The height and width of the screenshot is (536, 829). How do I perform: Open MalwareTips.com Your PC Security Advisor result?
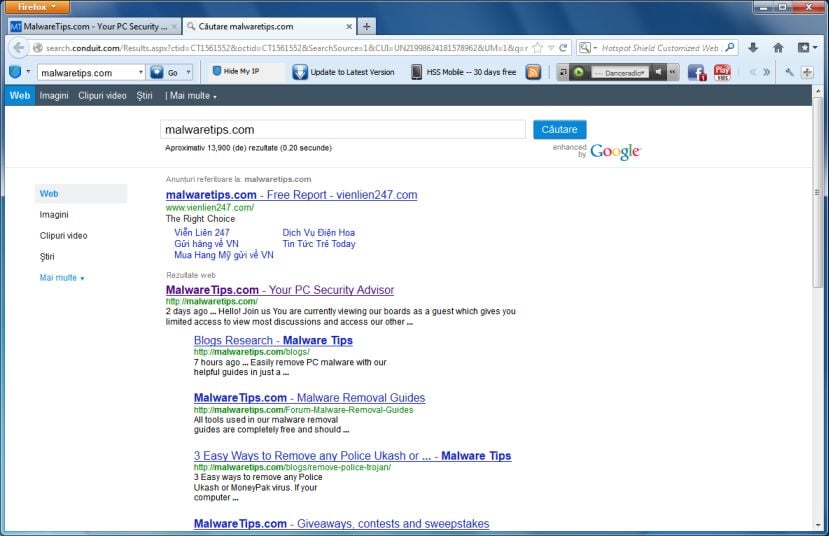280,290
